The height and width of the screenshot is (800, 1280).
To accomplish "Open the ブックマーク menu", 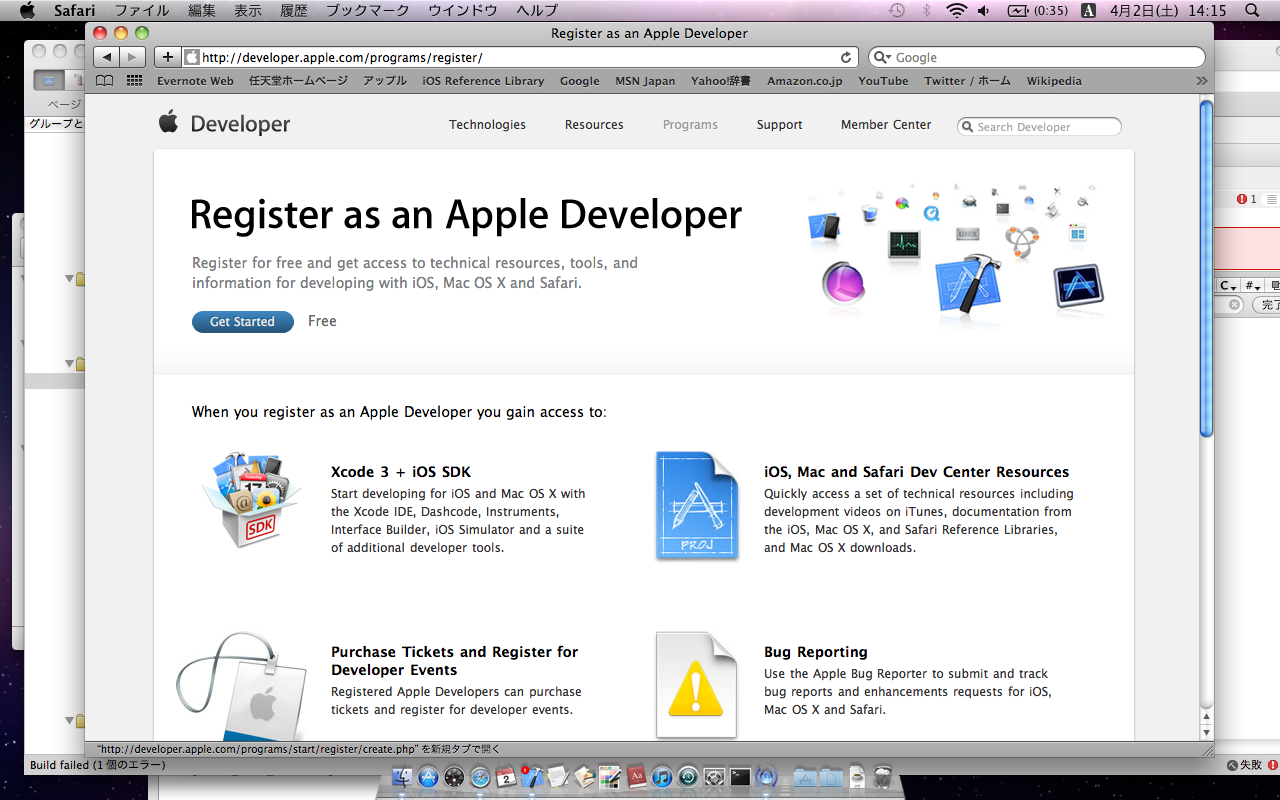I will (x=368, y=10).
